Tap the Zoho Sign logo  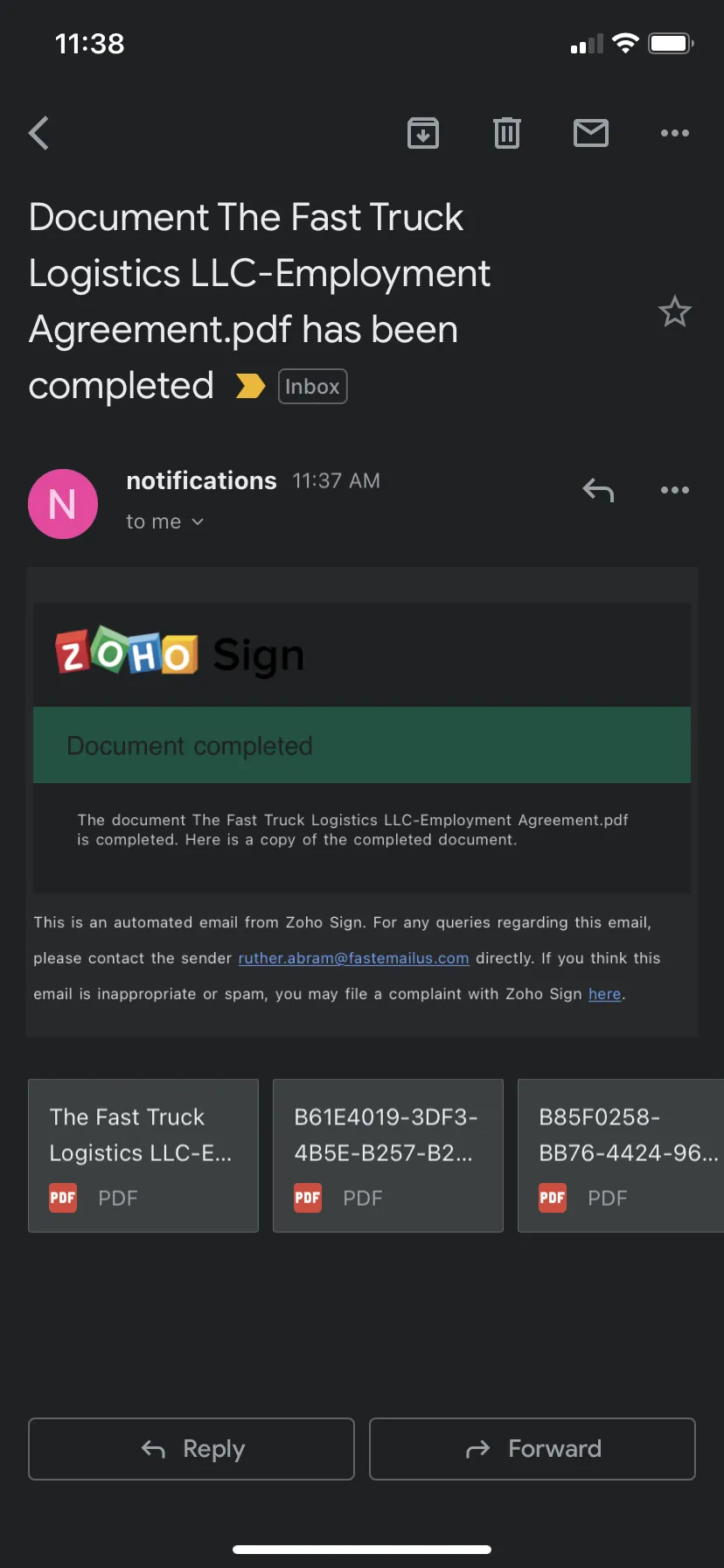click(180, 653)
